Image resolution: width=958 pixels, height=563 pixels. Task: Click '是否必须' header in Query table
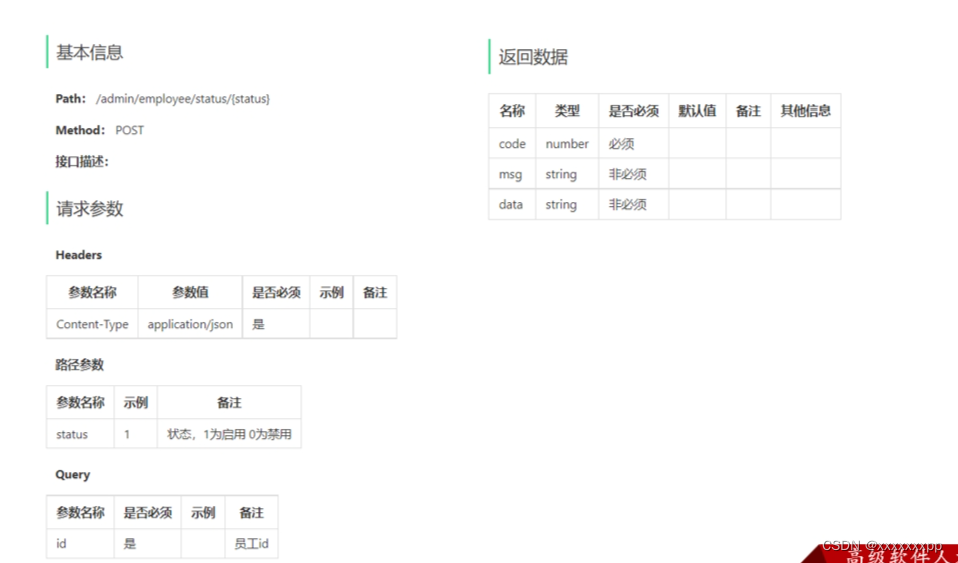147,512
